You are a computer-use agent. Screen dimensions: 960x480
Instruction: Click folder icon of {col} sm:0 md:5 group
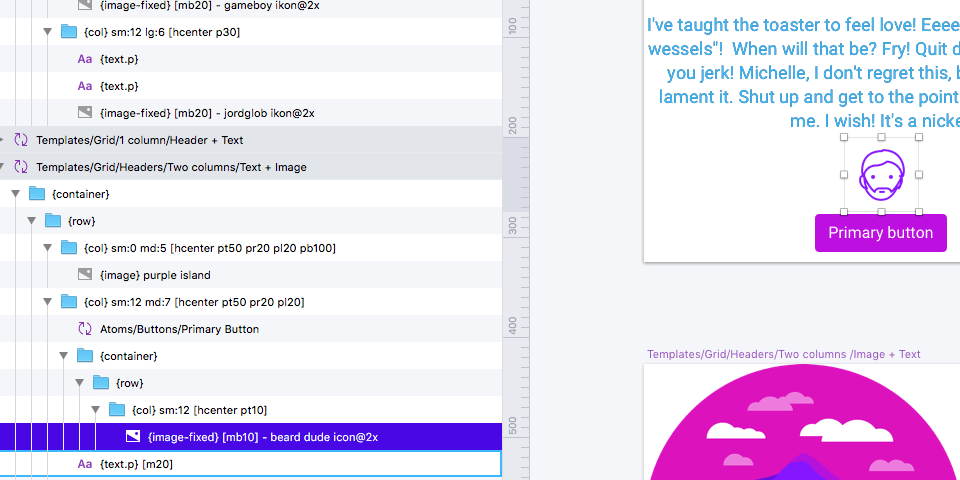(69, 248)
